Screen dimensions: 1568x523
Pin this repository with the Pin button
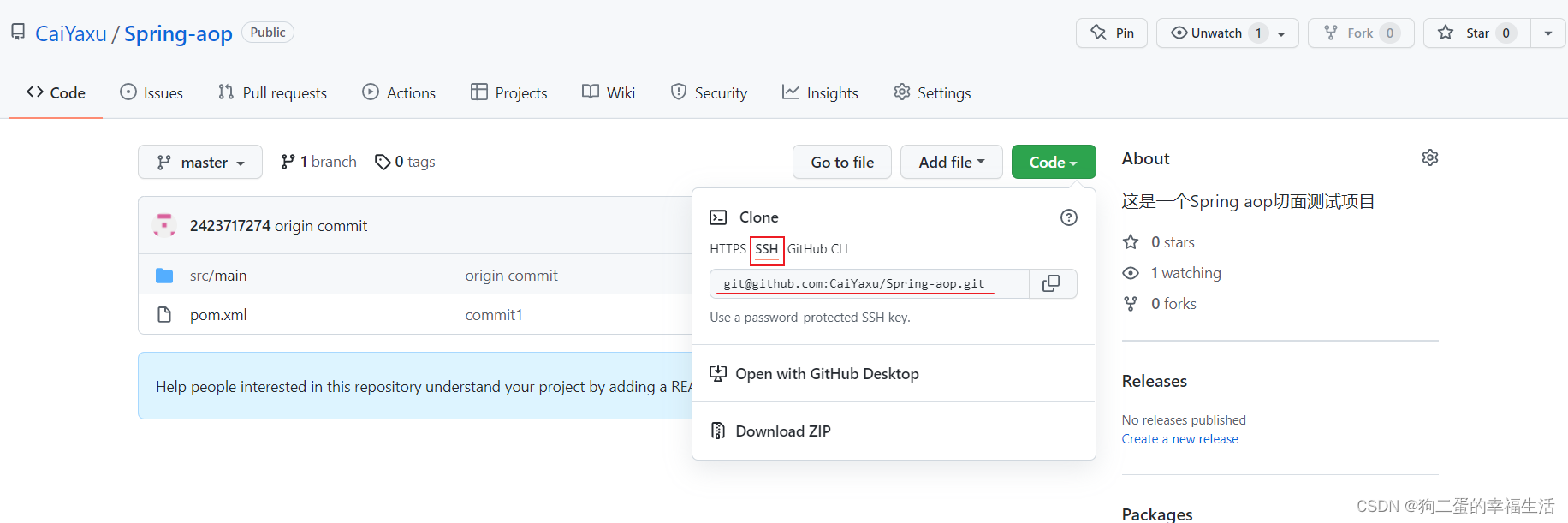tap(1112, 33)
